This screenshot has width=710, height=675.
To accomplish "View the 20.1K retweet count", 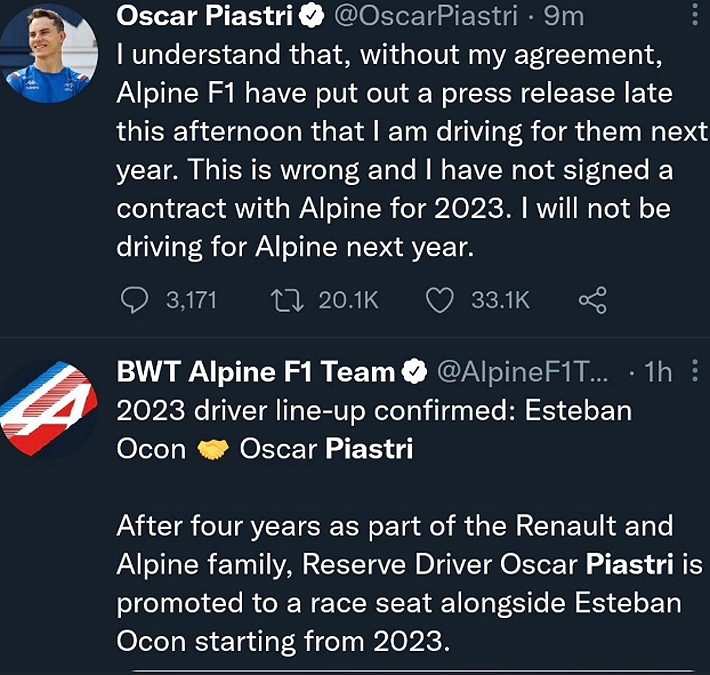I will 348,300.
